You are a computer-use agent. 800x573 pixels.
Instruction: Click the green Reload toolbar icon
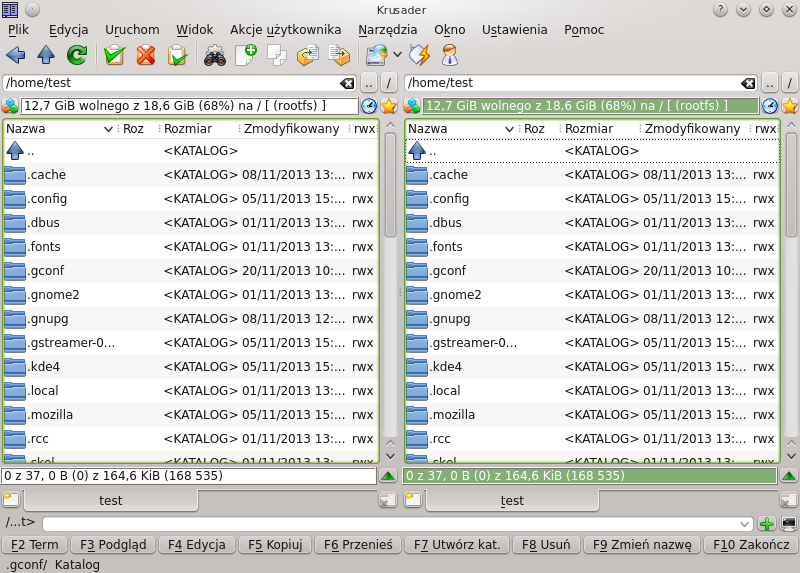point(77,55)
